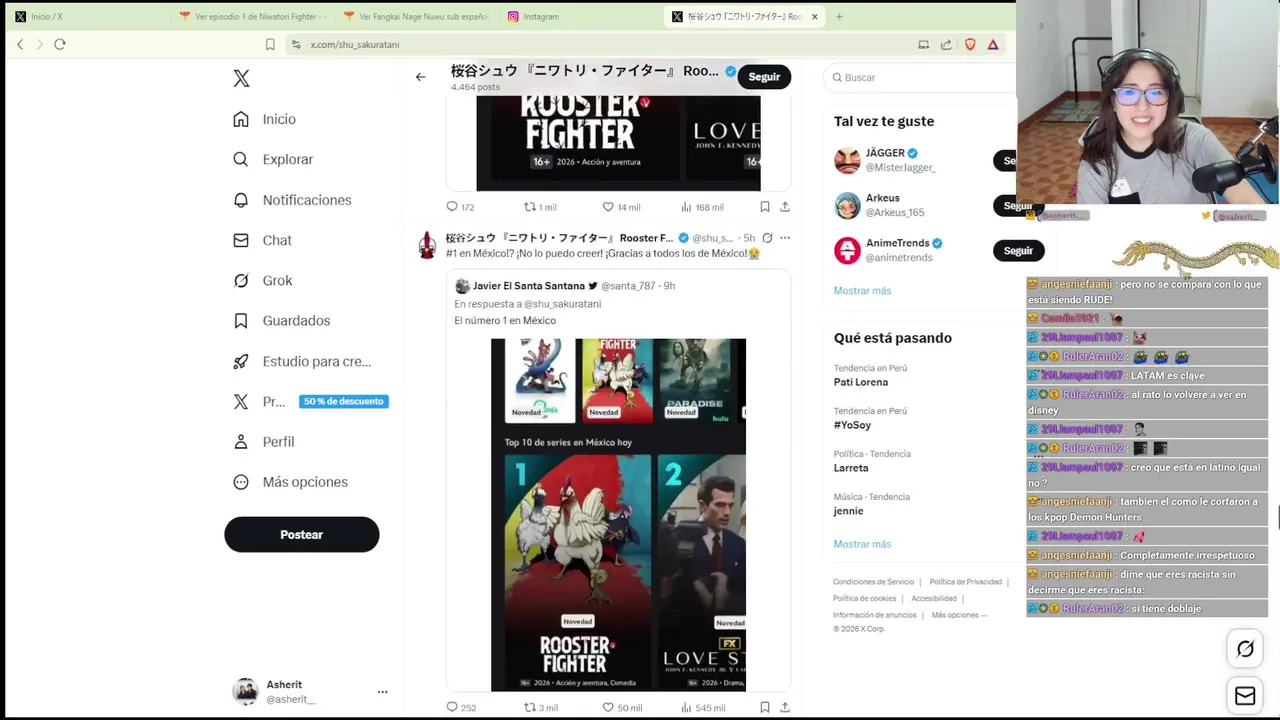The width and height of the screenshot is (1280, 720).
Task: Reload the page
Action: pos(60,44)
